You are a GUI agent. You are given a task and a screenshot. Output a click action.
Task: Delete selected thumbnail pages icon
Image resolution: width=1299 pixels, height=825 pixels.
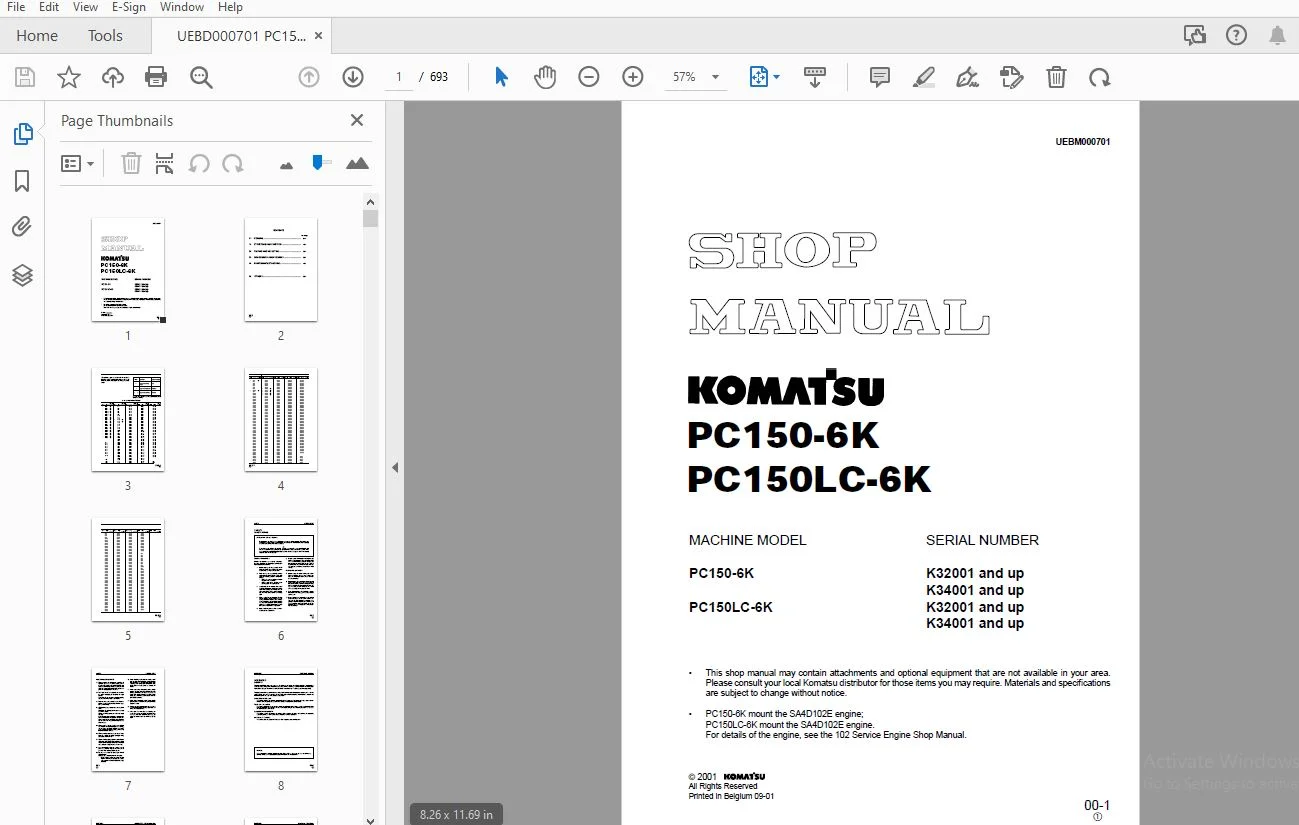(x=131, y=163)
